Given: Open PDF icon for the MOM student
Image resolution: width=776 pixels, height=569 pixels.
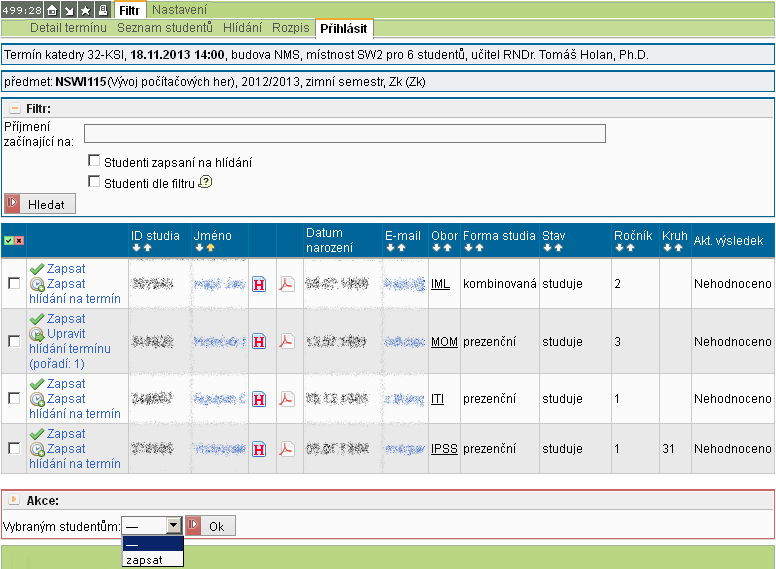Looking at the screenshot, I should (287, 342).
